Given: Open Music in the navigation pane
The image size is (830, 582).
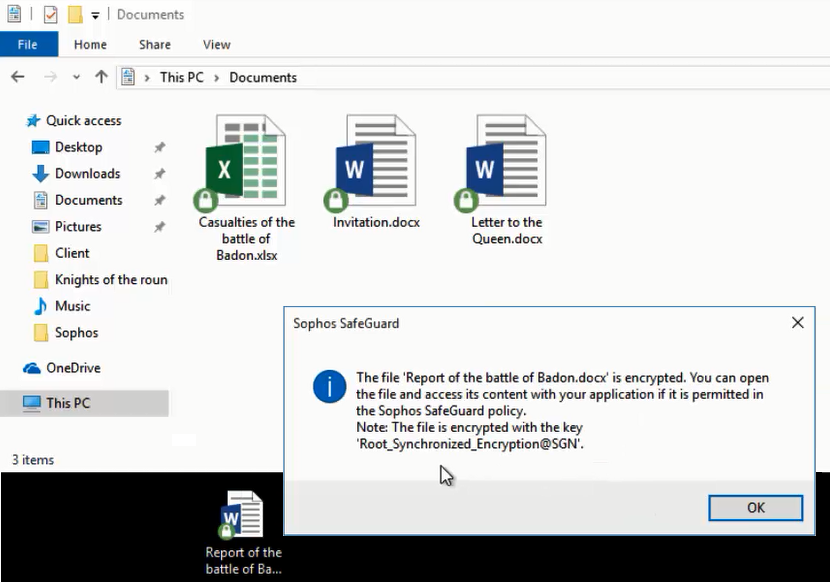Looking at the screenshot, I should coord(73,306).
